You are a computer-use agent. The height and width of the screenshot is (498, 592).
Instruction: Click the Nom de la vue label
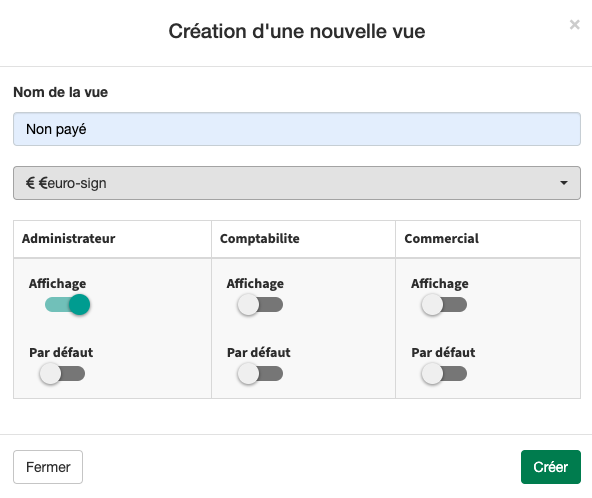[x=60, y=92]
